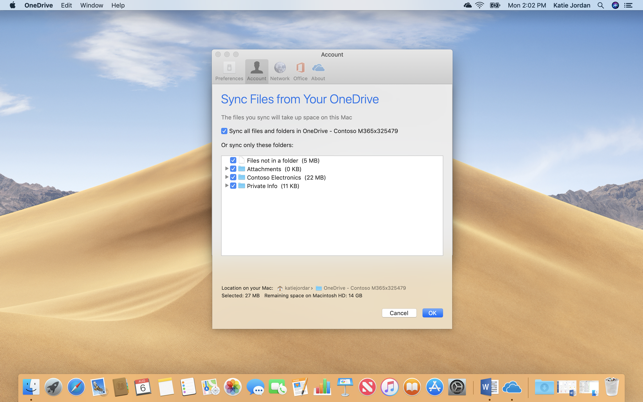Expand the Attachments folder triangle
This screenshot has width=643, height=402.
tap(226, 169)
